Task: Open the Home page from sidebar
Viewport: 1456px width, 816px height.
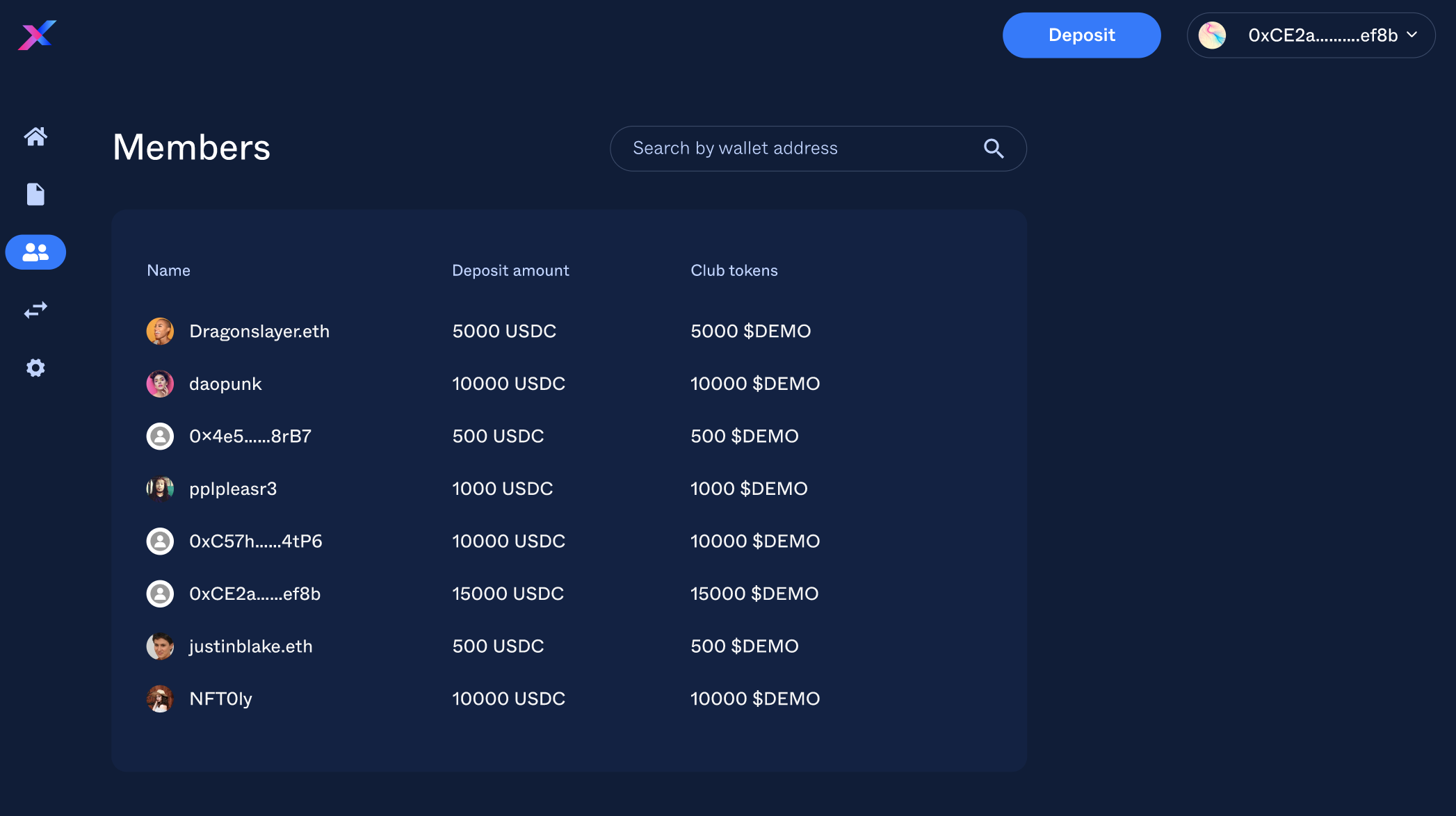Action: (x=35, y=136)
